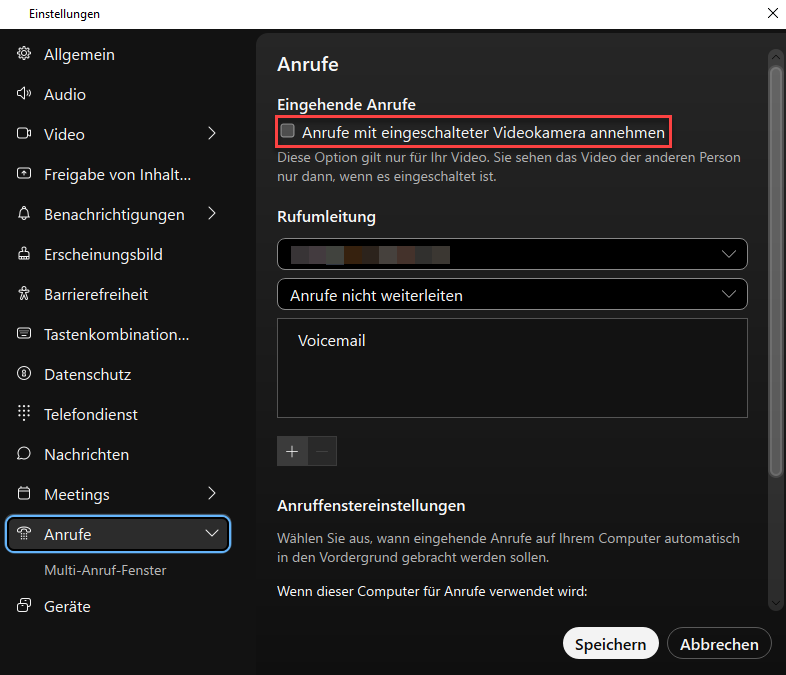Click the Benachrichtigungen bell icon
This screenshot has width=786, height=675.
pyautogui.click(x=25, y=214)
